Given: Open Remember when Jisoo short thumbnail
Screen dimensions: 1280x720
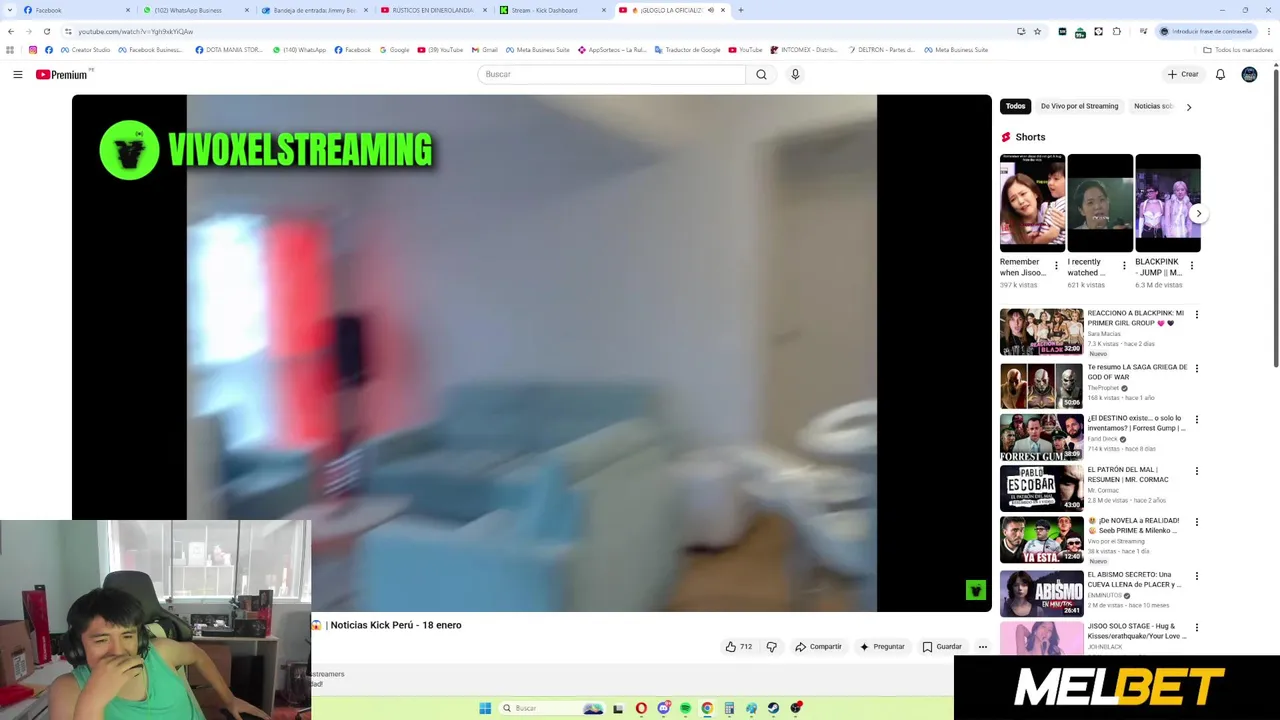Looking at the screenshot, I should [1032, 203].
